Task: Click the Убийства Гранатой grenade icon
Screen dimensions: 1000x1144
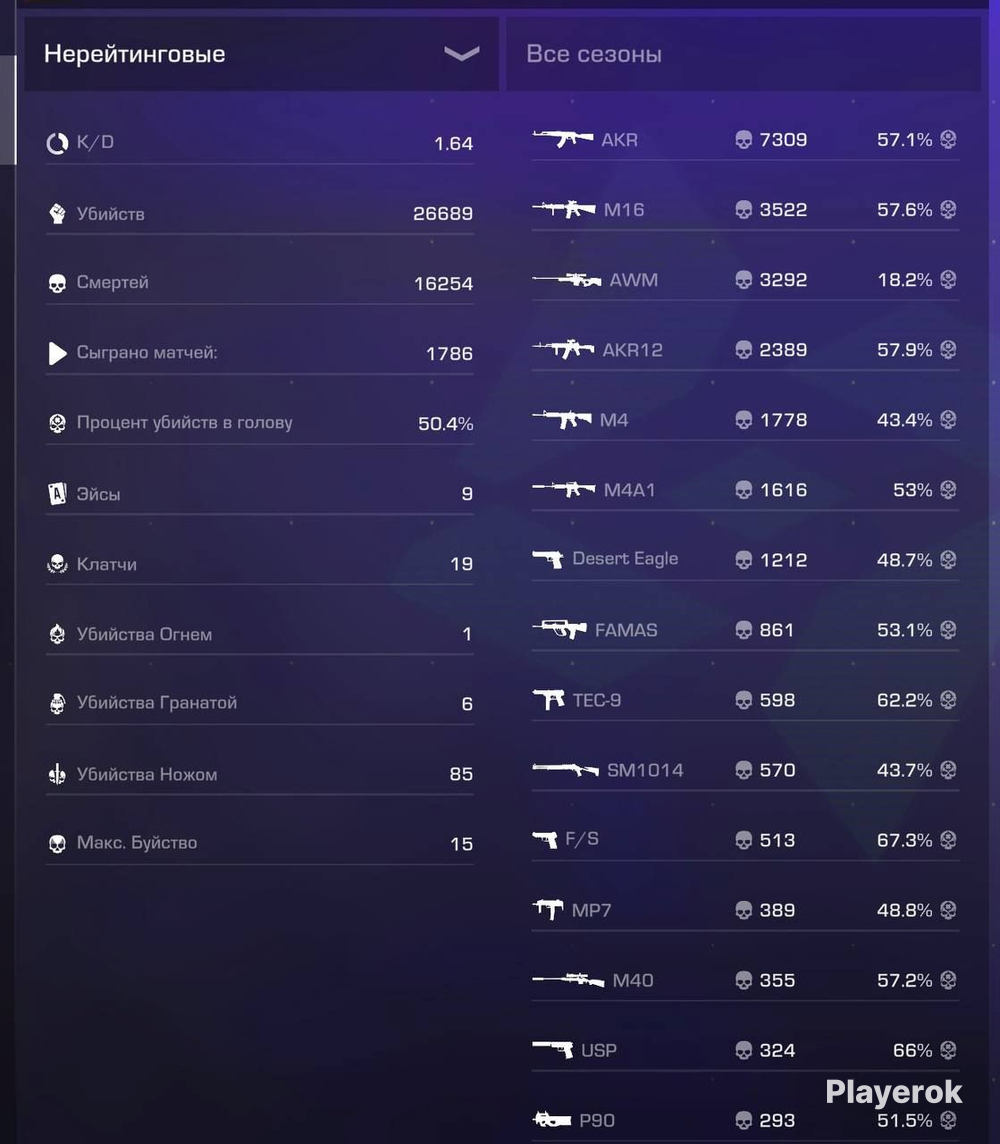Action: [57, 704]
